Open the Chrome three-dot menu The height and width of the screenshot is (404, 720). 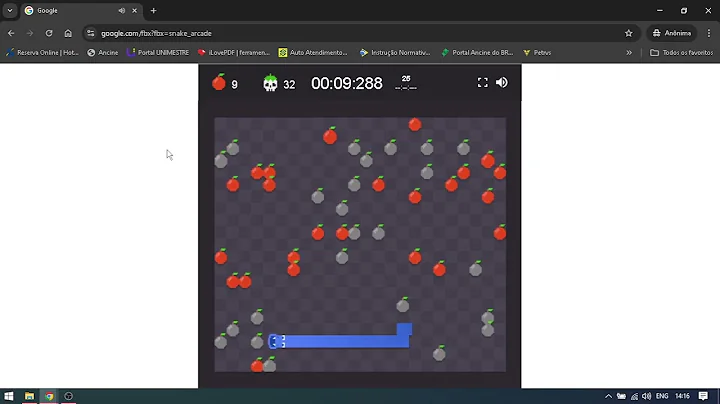709,33
